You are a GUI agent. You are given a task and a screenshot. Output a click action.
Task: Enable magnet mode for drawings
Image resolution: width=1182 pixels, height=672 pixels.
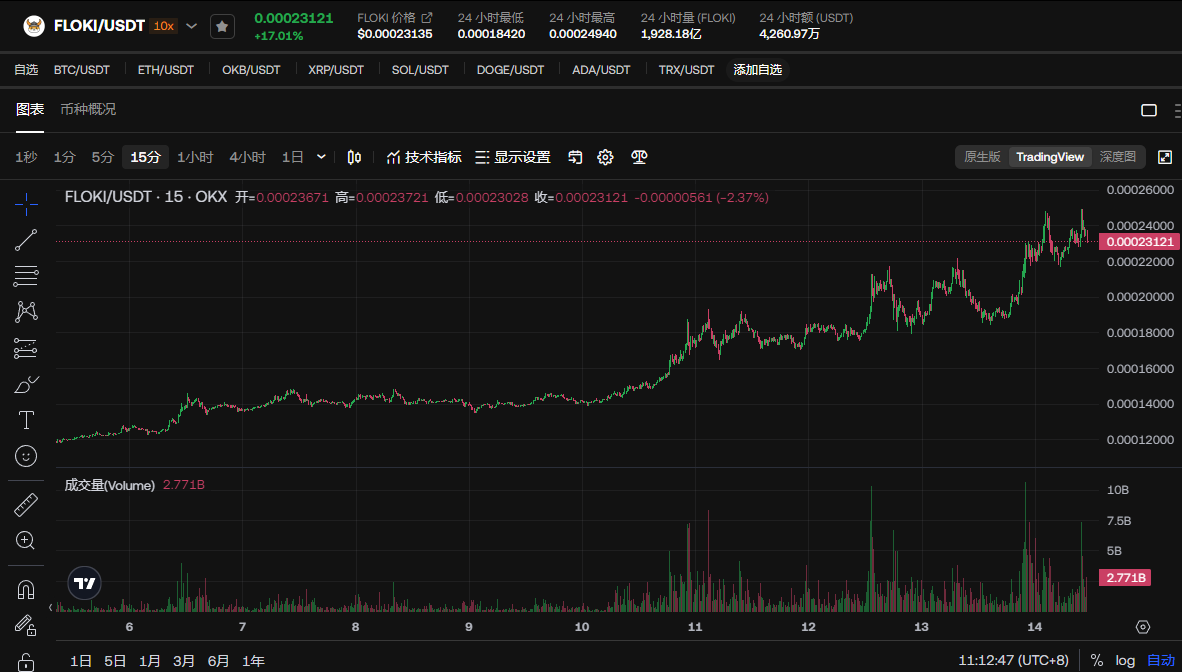27,590
